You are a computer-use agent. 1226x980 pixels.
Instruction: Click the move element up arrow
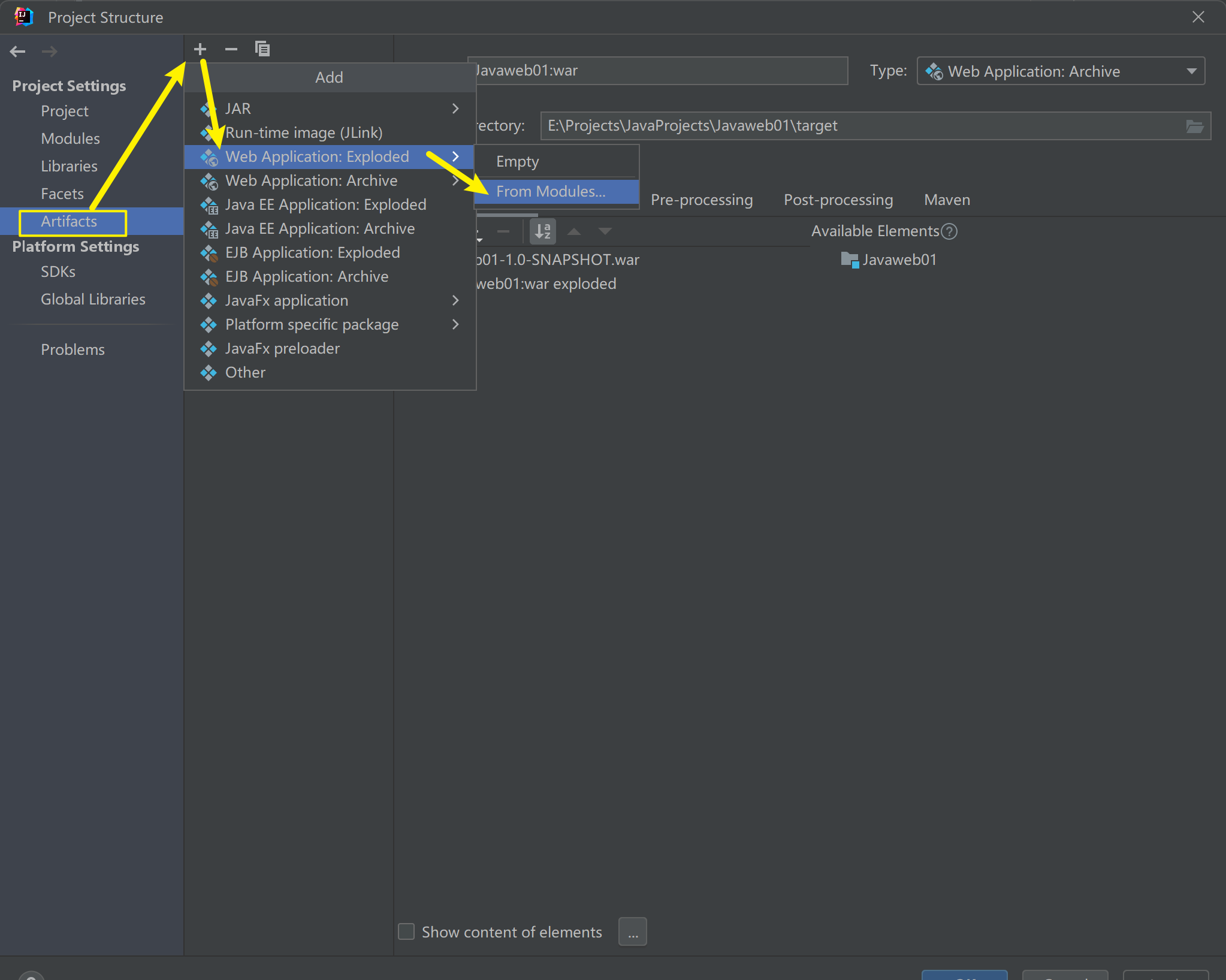pos(574,231)
